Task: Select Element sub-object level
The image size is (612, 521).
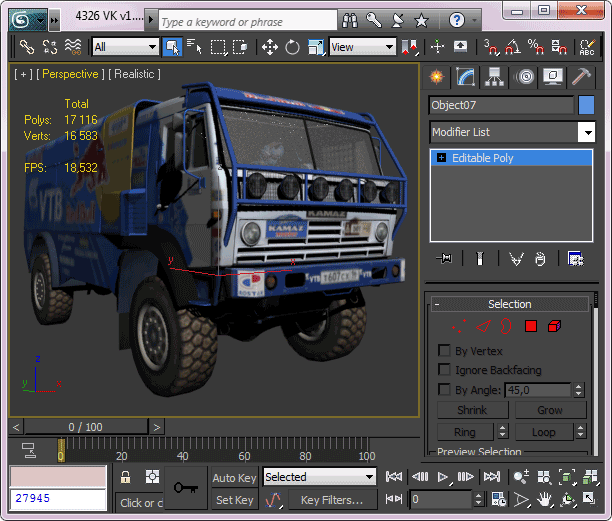Action: tap(554, 326)
